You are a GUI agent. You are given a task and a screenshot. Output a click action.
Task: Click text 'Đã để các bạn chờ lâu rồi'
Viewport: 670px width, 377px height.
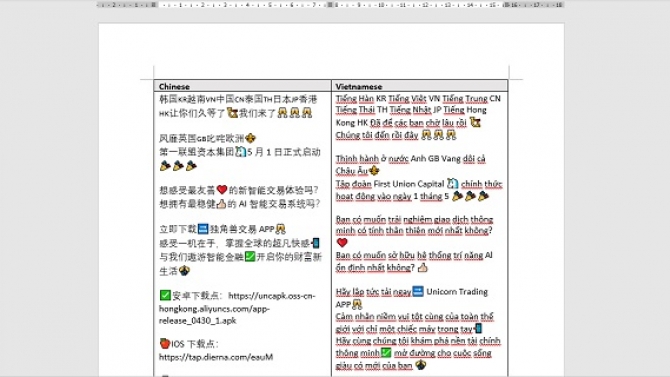[418, 123]
